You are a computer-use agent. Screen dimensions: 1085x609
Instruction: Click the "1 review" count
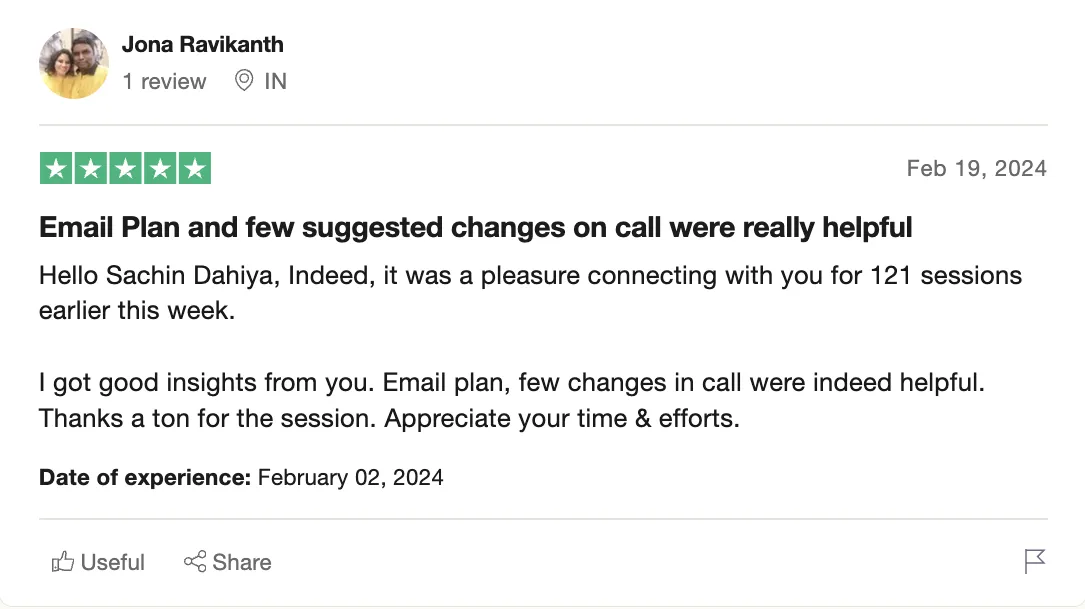(164, 82)
